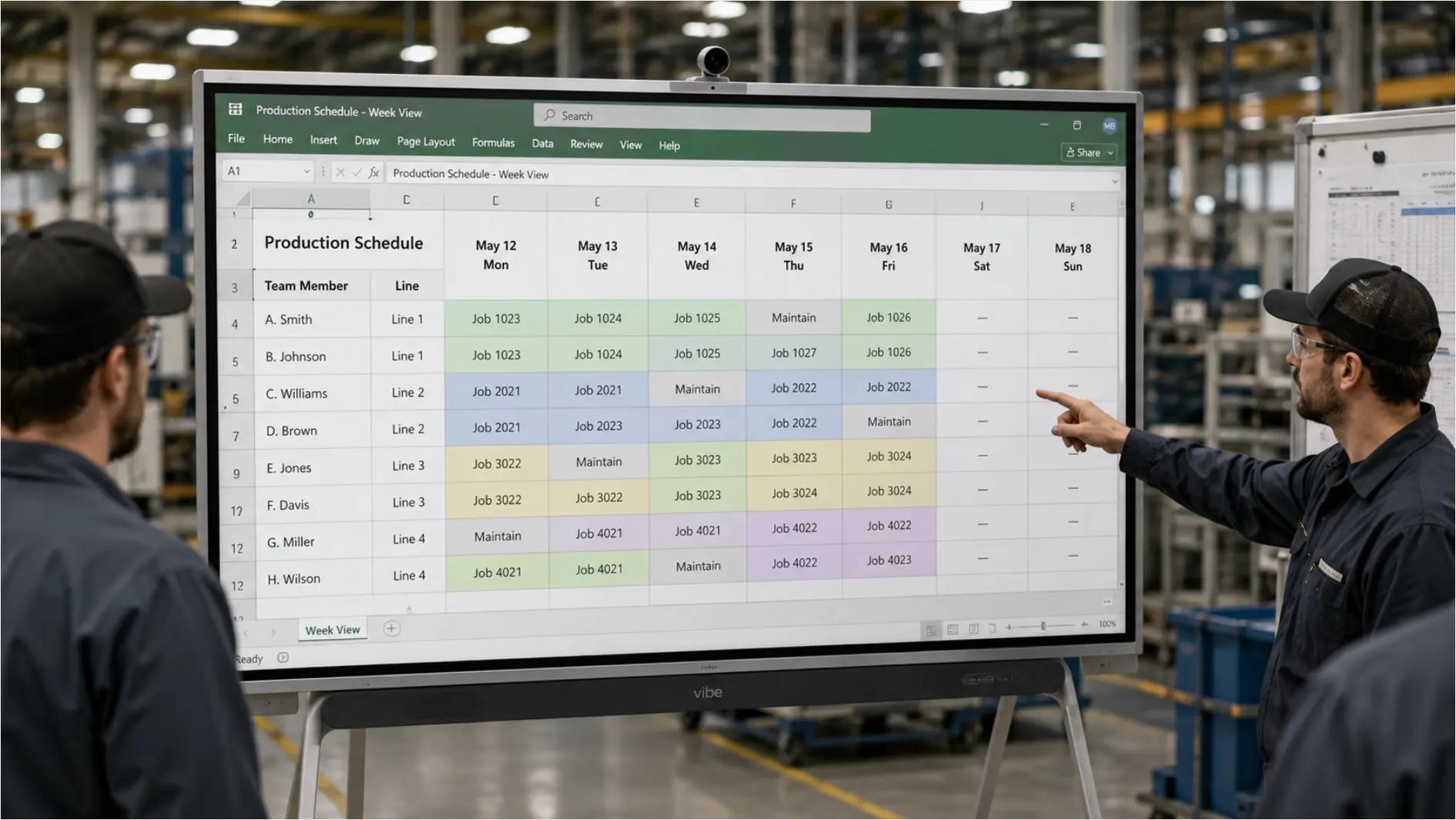The width and height of the screenshot is (1456, 820).
Task: Click the restore window icon in title bar
Action: point(1076,125)
